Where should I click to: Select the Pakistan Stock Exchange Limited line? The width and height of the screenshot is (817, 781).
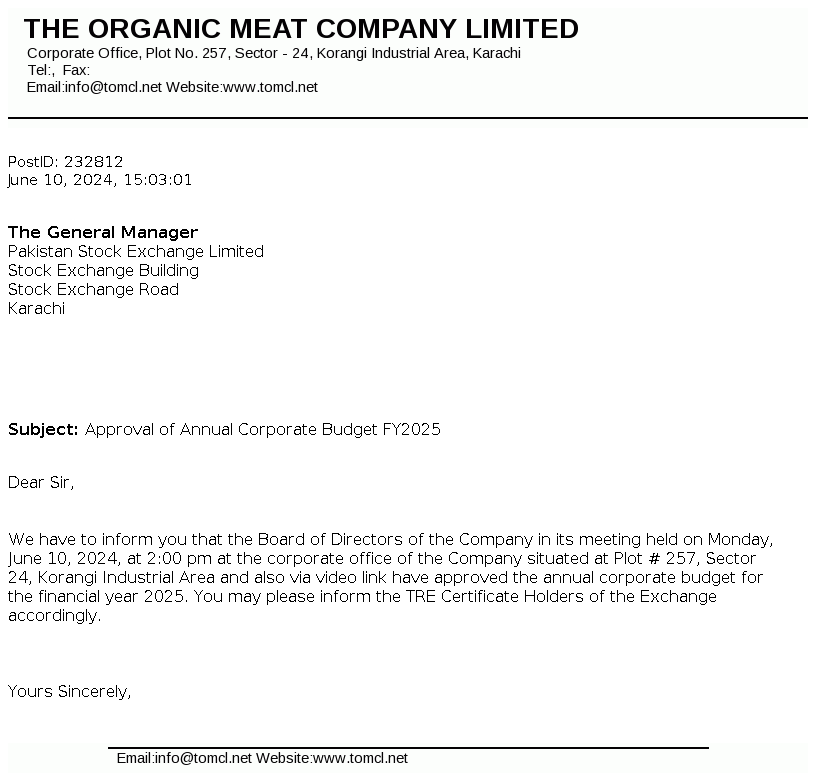[x=135, y=251]
